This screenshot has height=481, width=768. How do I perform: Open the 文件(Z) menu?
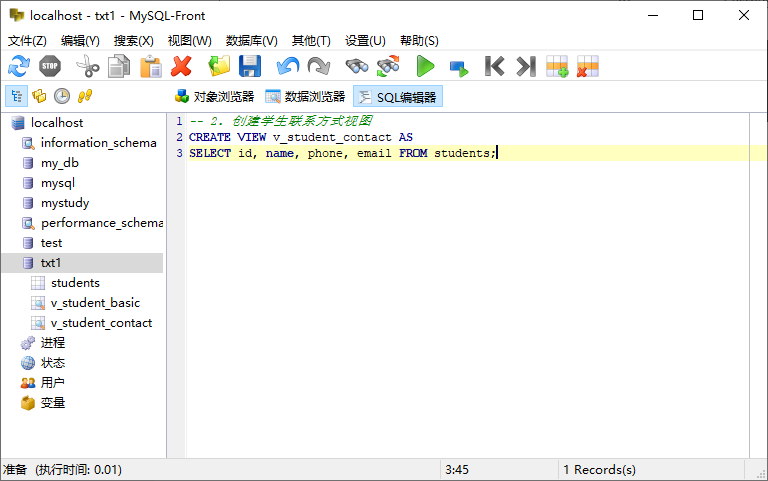click(x=27, y=41)
